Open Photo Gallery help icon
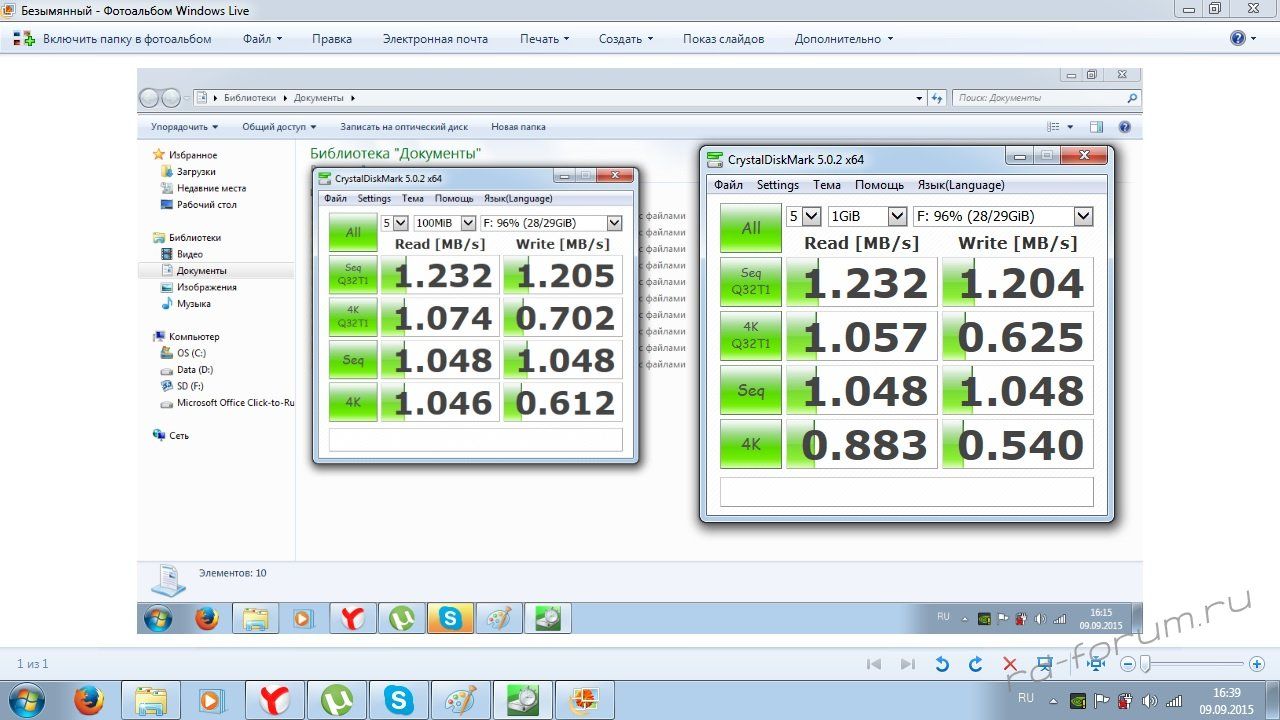The width and height of the screenshot is (1280, 720). (1238, 39)
